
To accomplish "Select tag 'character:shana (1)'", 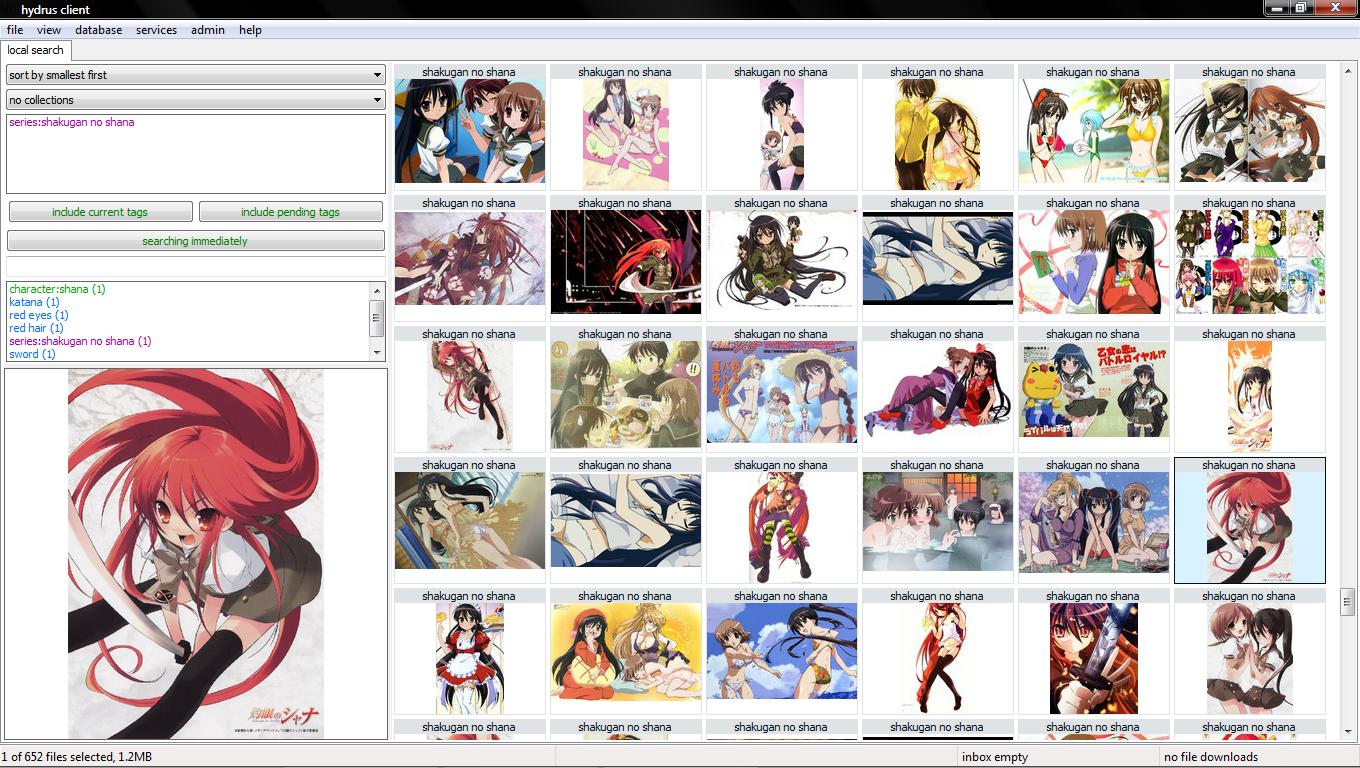I will click(x=57, y=289).
